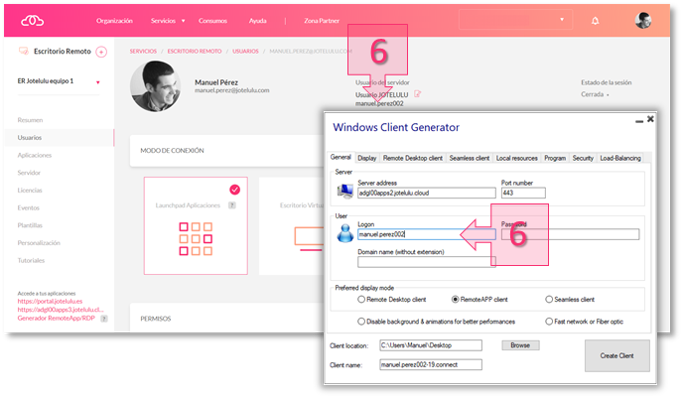Click the server computer icon in generator

tap(345, 191)
